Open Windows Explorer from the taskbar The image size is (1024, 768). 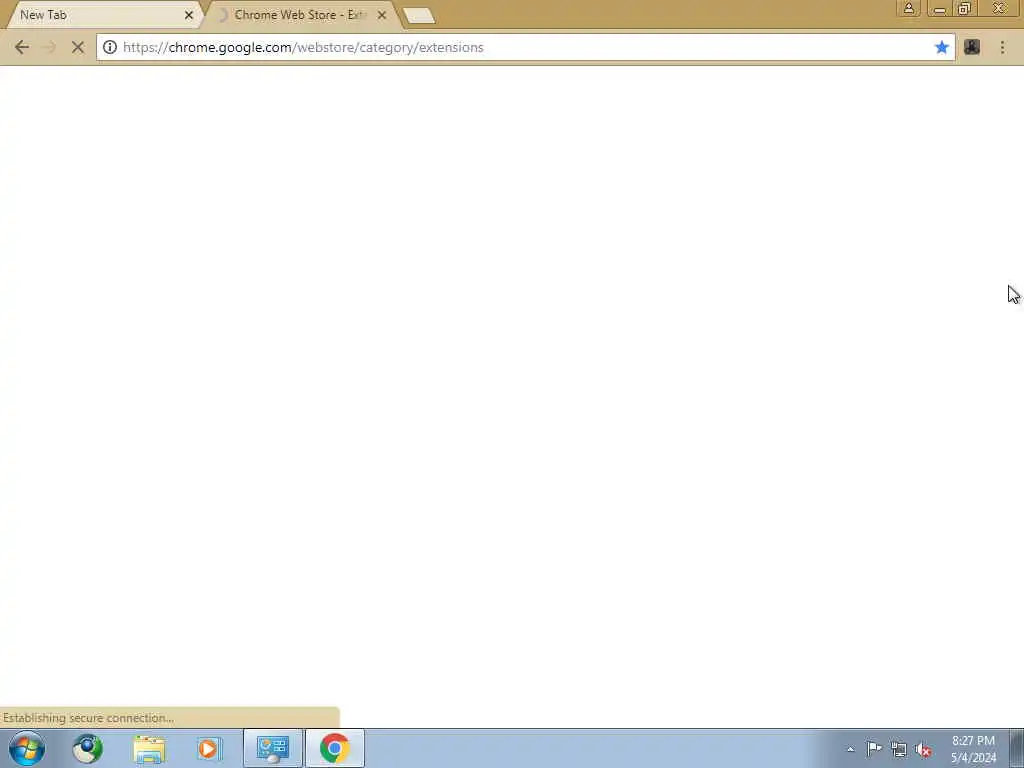coord(149,748)
